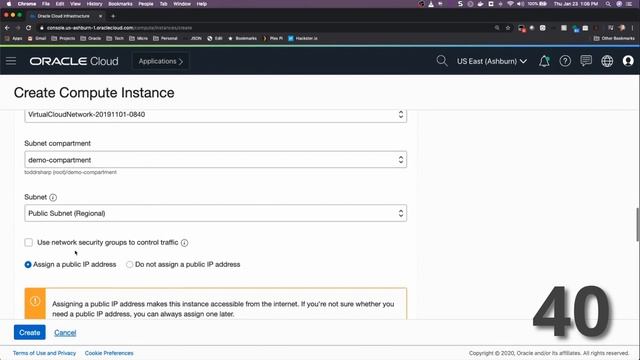Open Other Bookmarks folder
640x360 pixels.
pos(614,38)
